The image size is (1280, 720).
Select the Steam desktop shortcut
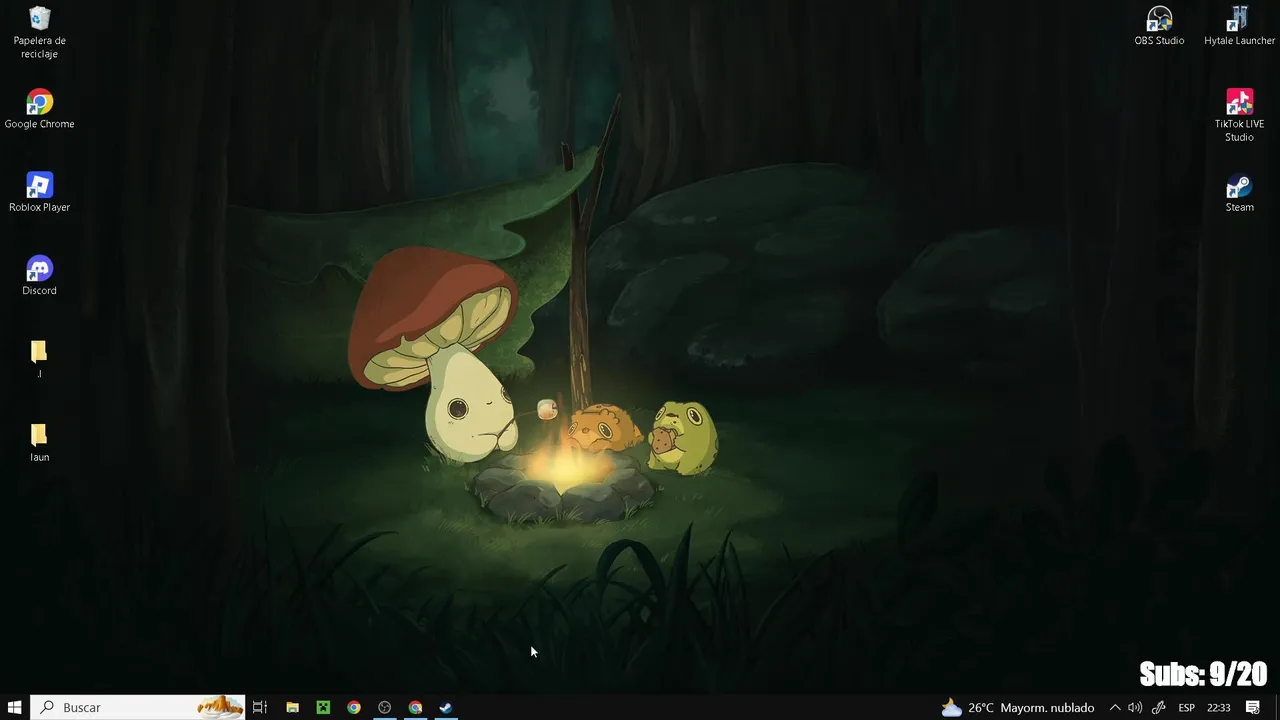[x=1239, y=192]
